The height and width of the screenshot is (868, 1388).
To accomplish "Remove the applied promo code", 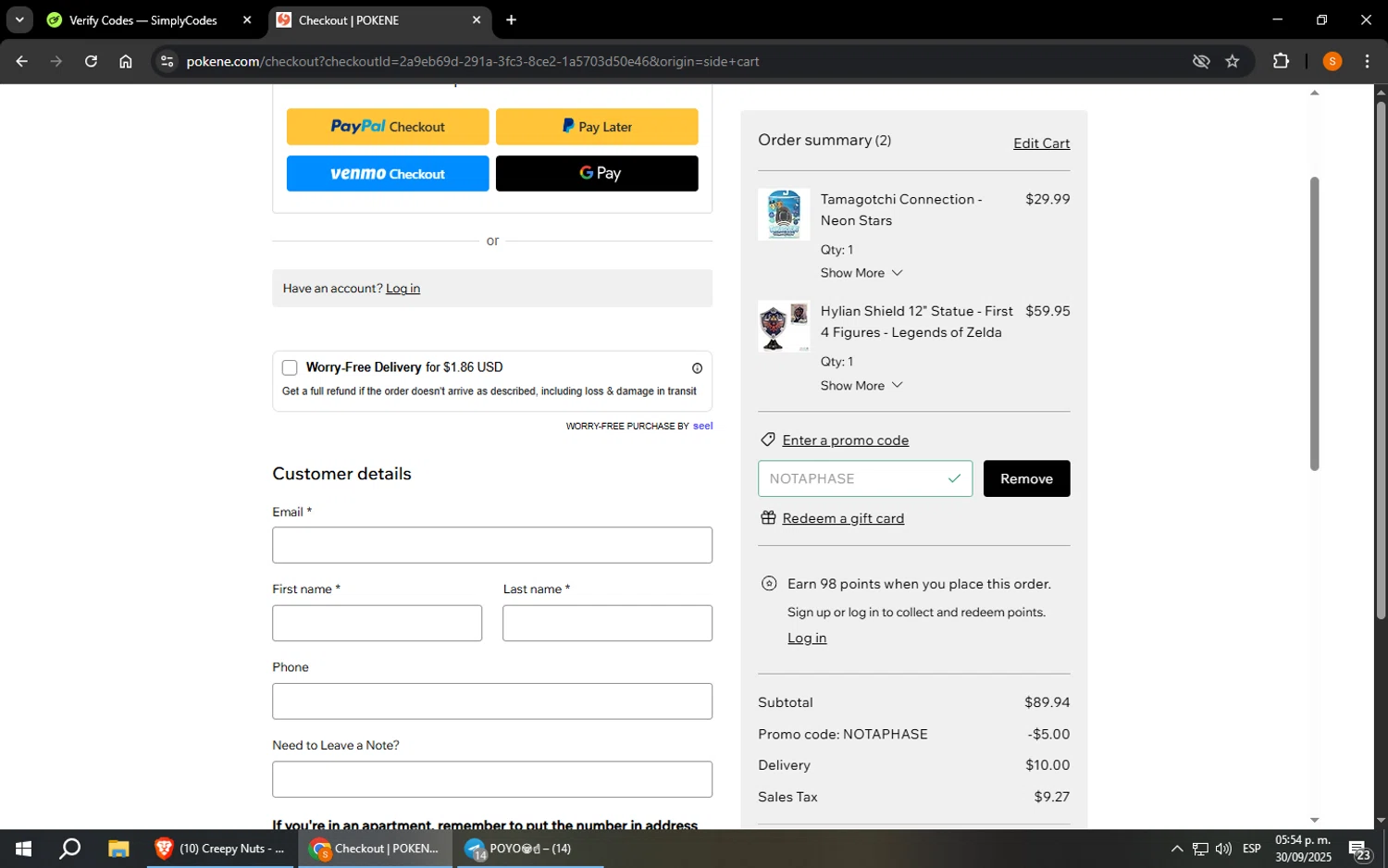I will 1026,478.
